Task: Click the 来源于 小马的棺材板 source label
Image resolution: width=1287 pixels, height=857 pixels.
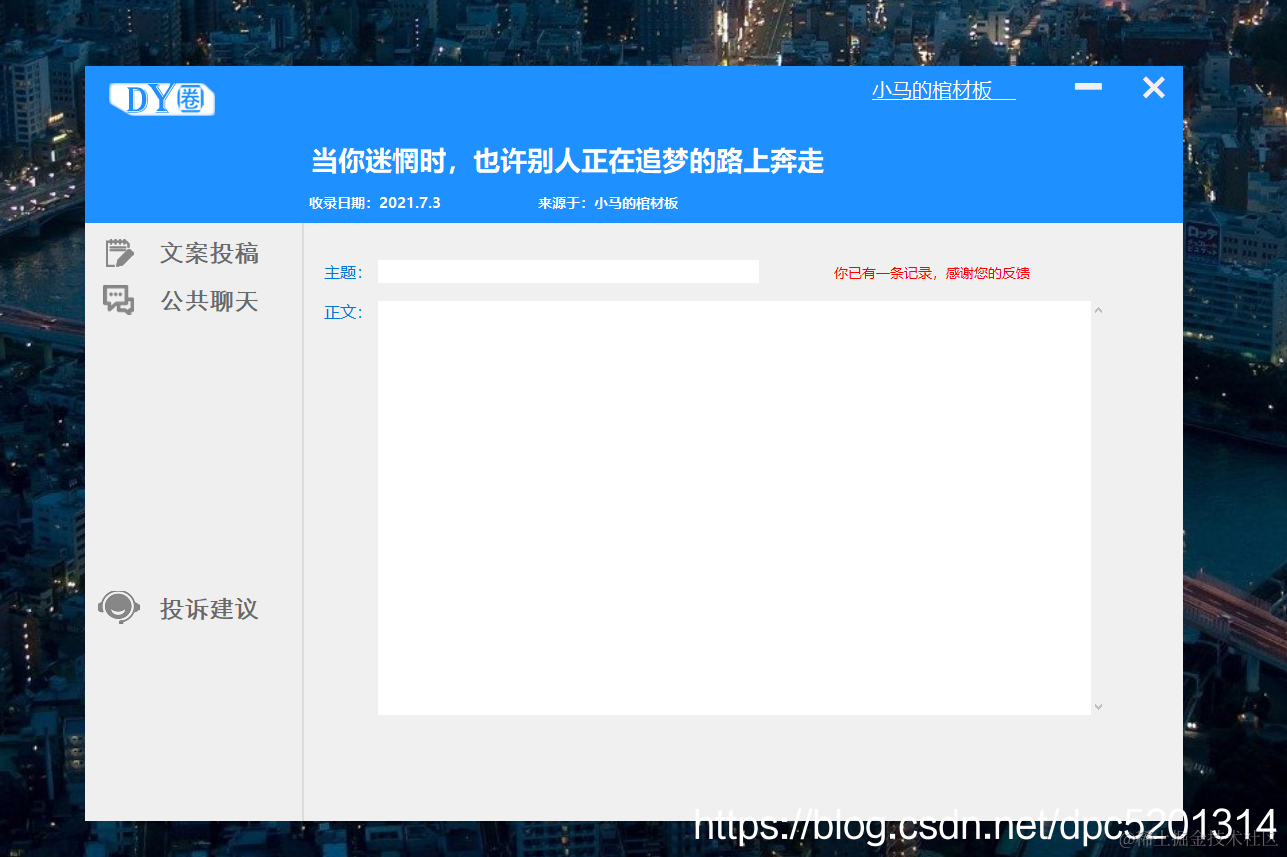Action: point(609,202)
